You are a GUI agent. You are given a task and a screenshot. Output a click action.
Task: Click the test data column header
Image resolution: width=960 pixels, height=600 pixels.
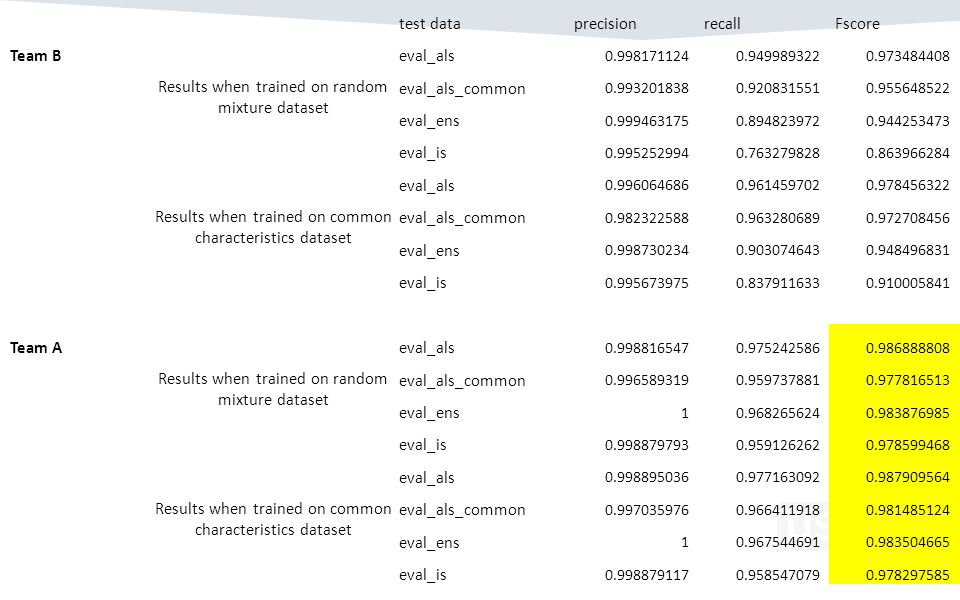coord(429,24)
